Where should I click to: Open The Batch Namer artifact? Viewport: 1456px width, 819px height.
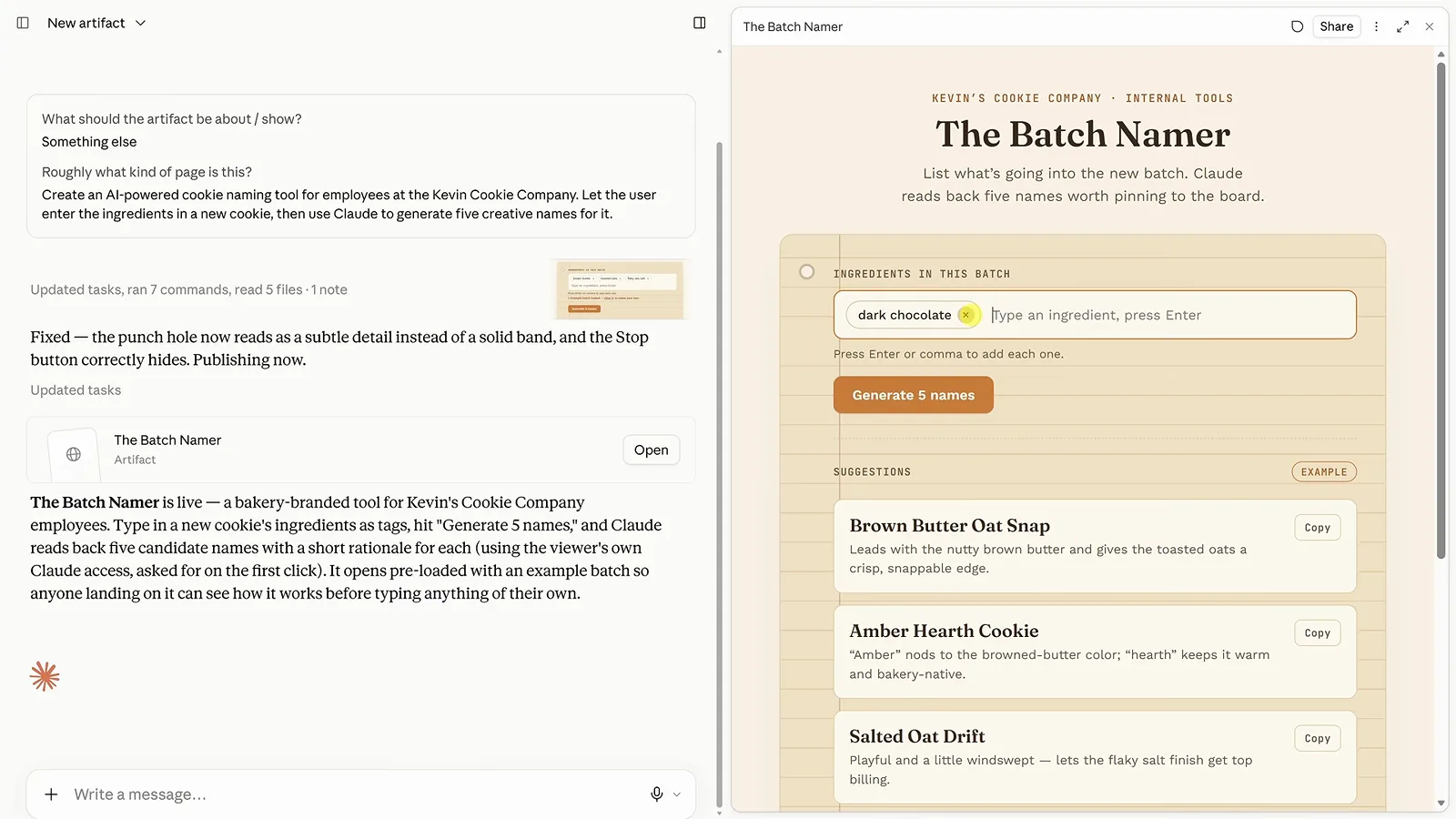click(x=651, y=450)
